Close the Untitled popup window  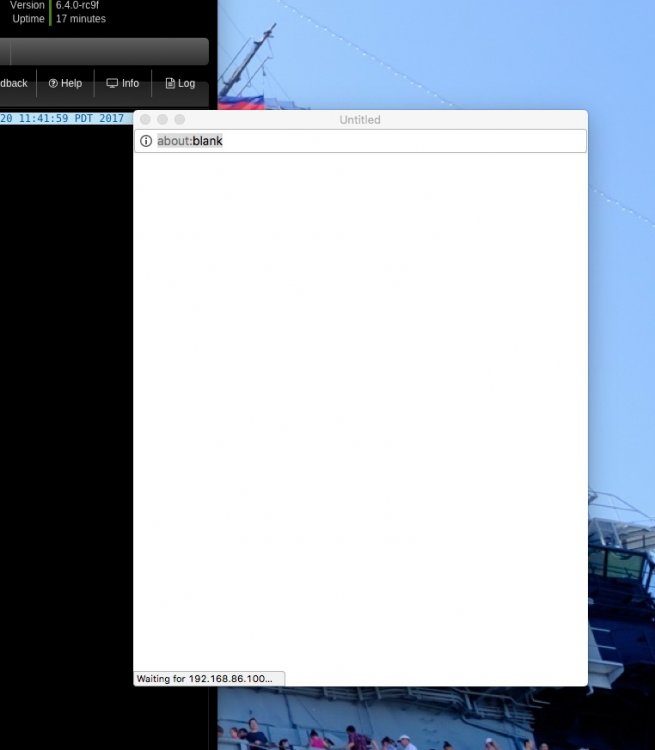145,120
